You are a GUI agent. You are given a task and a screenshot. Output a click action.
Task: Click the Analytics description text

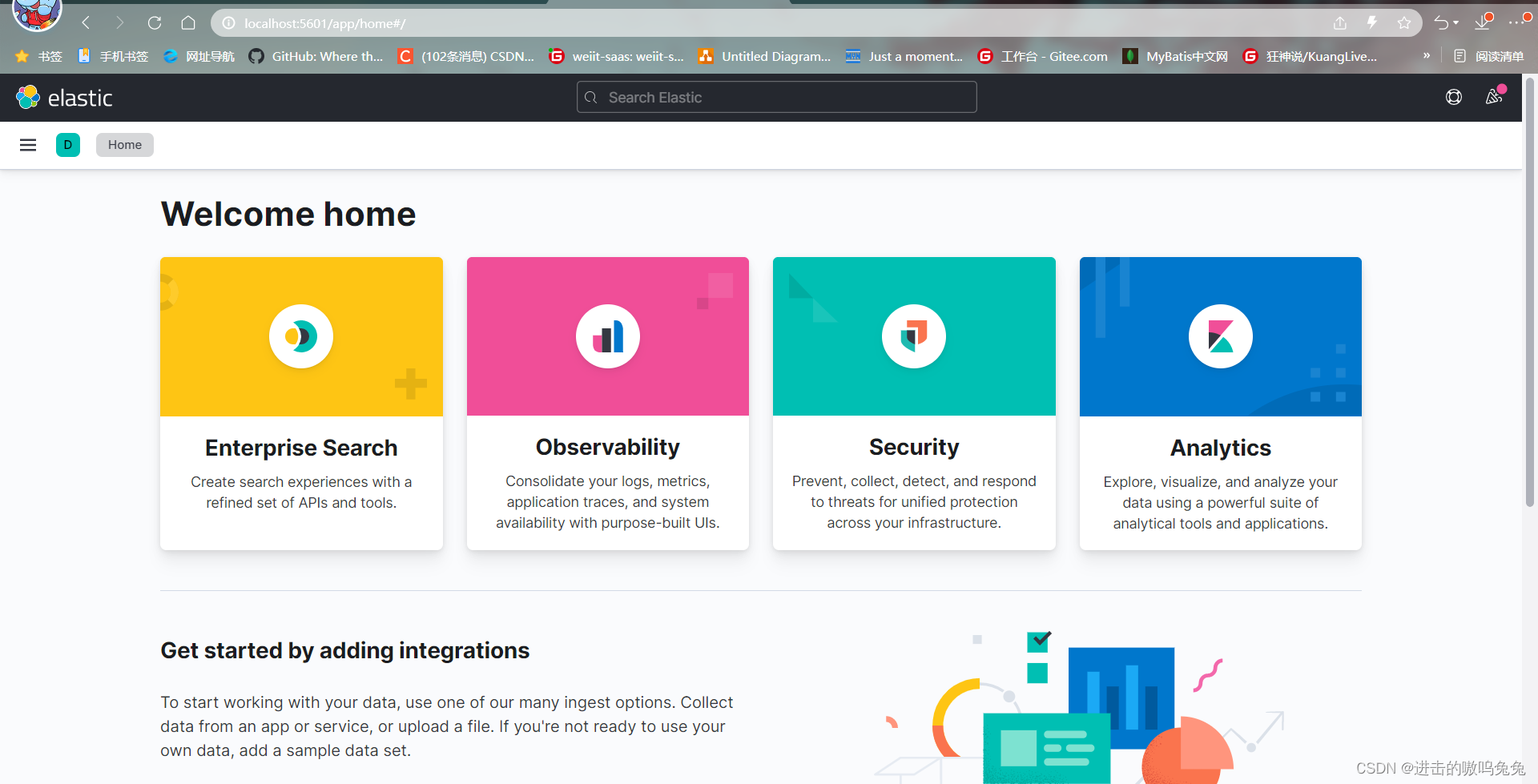tap(1221, 503)
